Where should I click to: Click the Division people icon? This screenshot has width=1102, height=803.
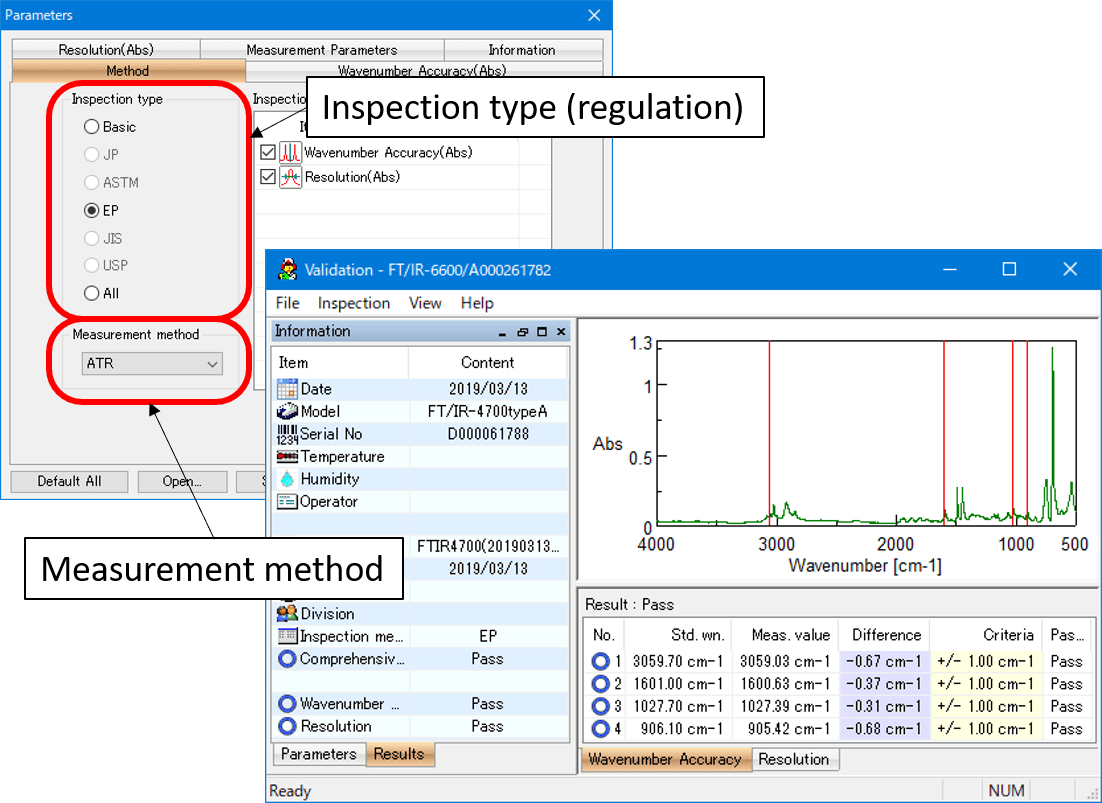287,613
